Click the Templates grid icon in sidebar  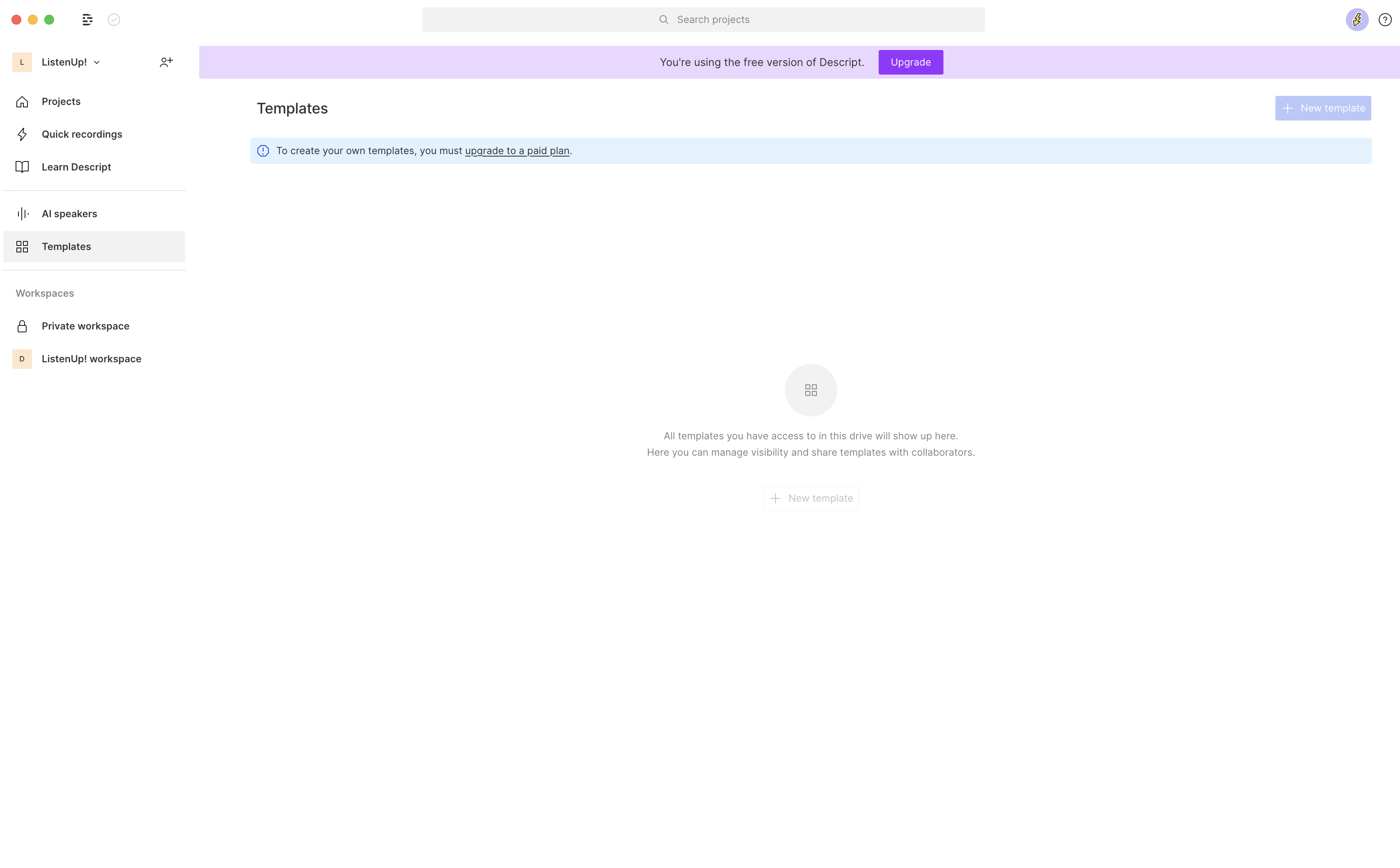click(22, 247)
